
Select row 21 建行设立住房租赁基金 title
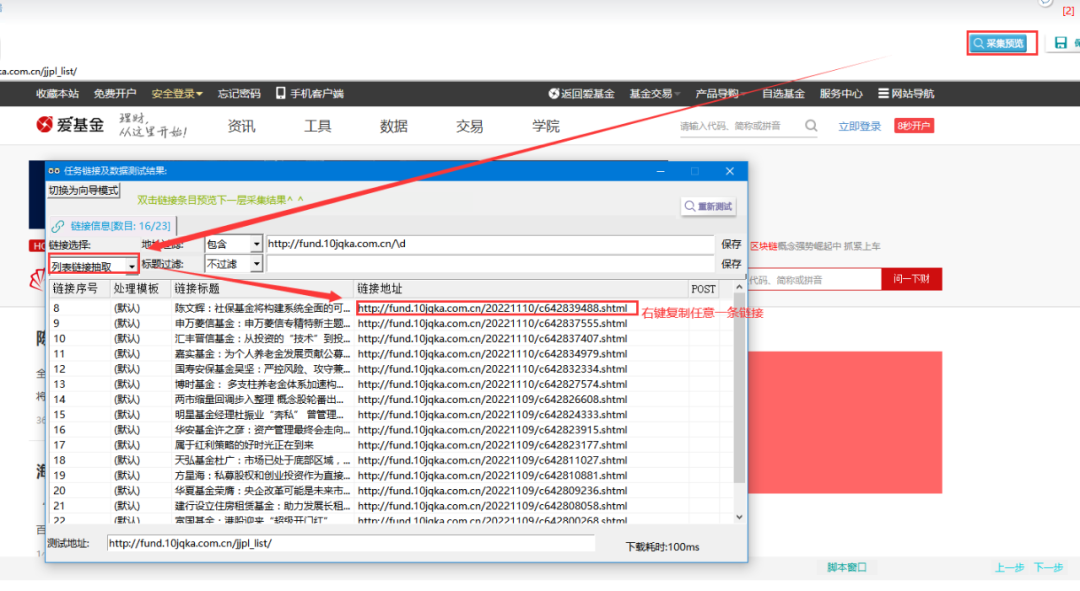[x=262, y=506]
